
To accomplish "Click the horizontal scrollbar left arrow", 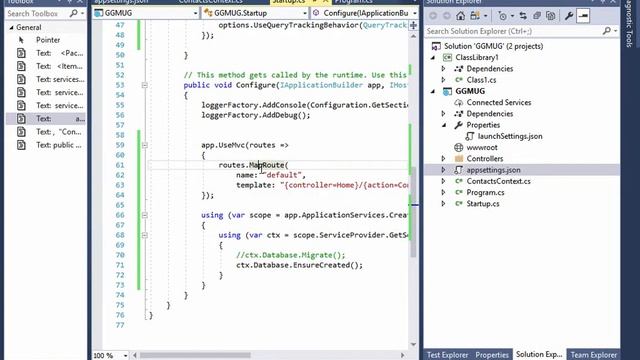I will (x=135, y=356).
